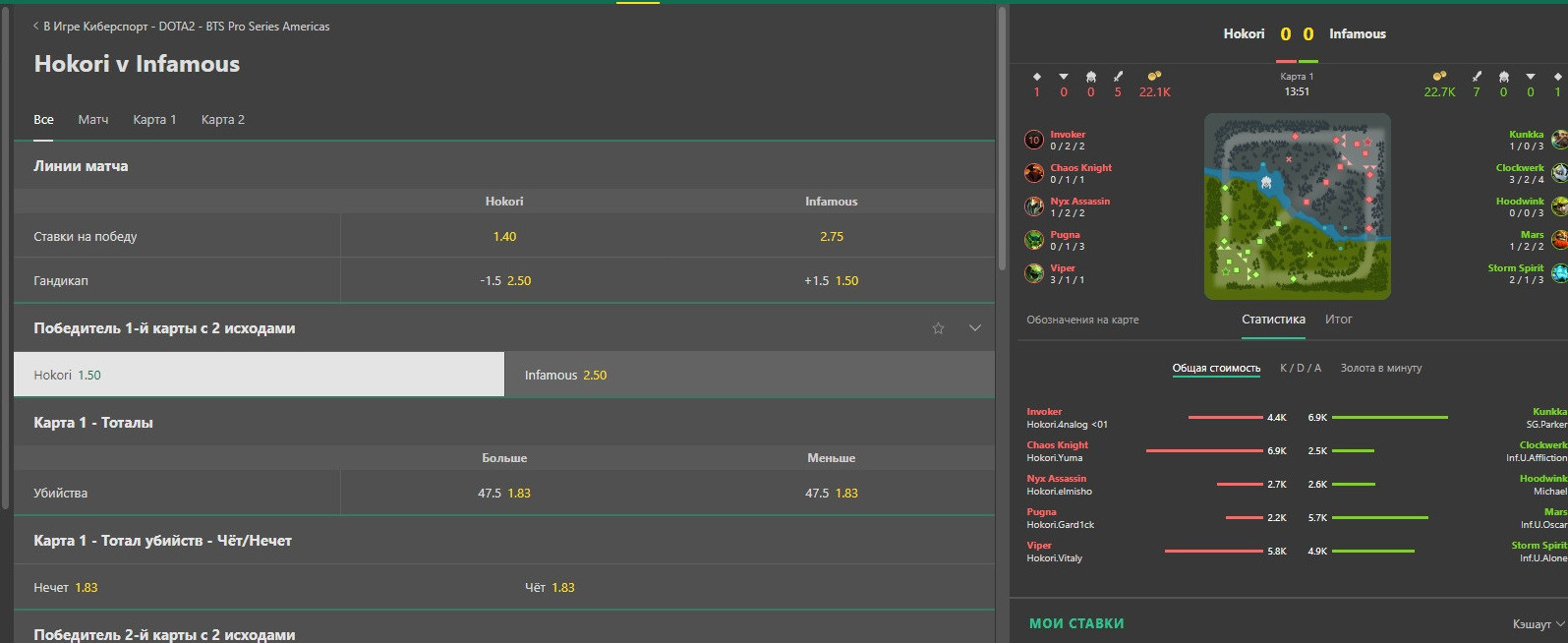Show K / D / A statistics
The image size is (1568, 643).
pyautogui.click(x=1301, y=368)
